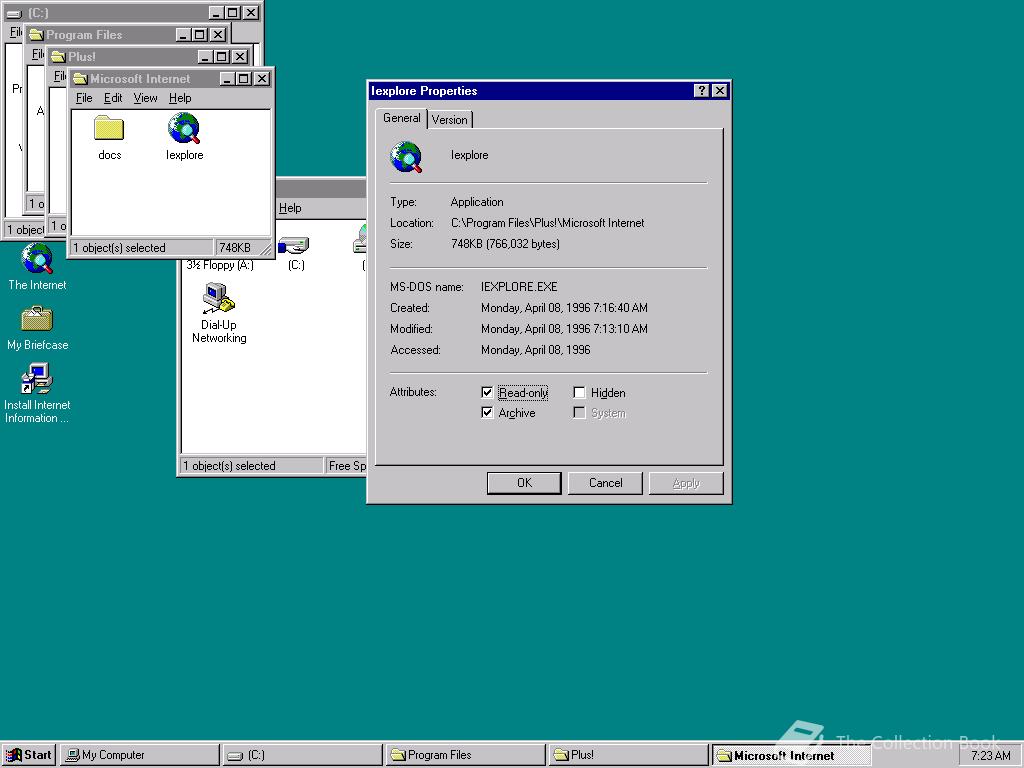Click the folder icon in Microsoft Internet title bar

point(80,79)
